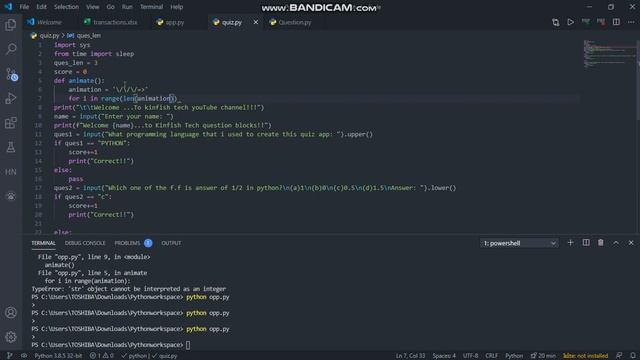Click the 20 min status bar item
Screen dimensions: 640x360
543,356
